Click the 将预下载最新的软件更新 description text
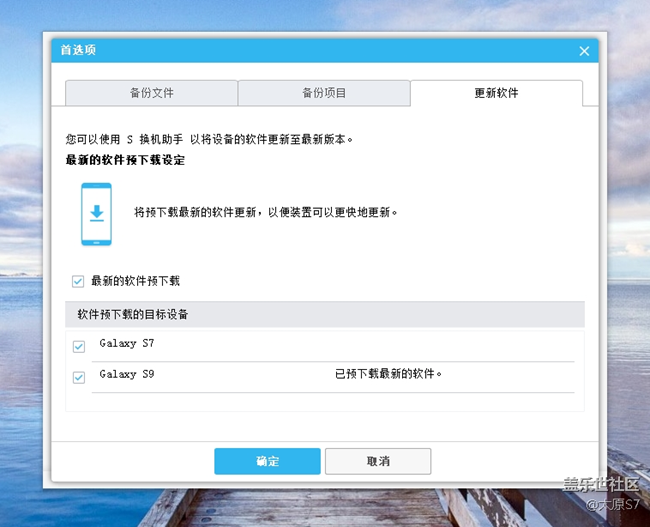The height and width of the screenshot is (527, 650). [266, 212]
